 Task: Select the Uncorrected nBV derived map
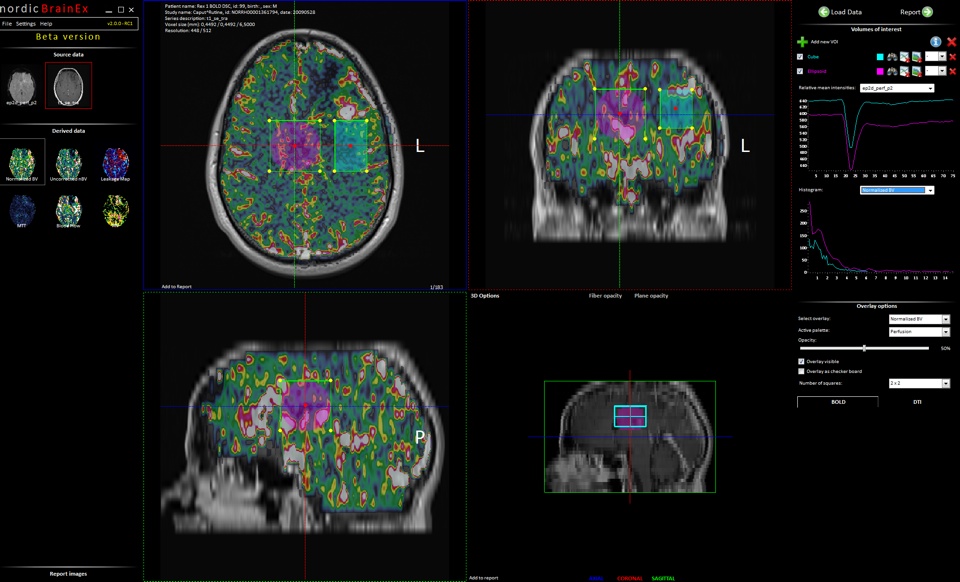(x=69, y=164)
